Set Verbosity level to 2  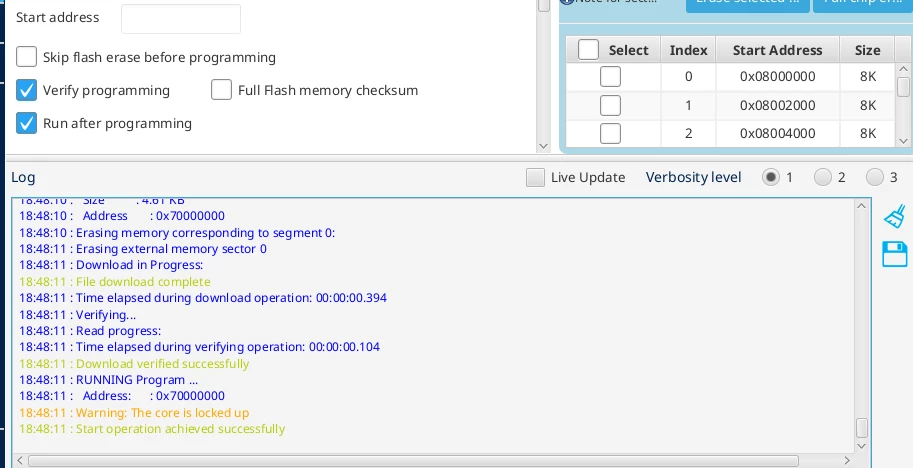pyautogui.click(x=823, y=177)
